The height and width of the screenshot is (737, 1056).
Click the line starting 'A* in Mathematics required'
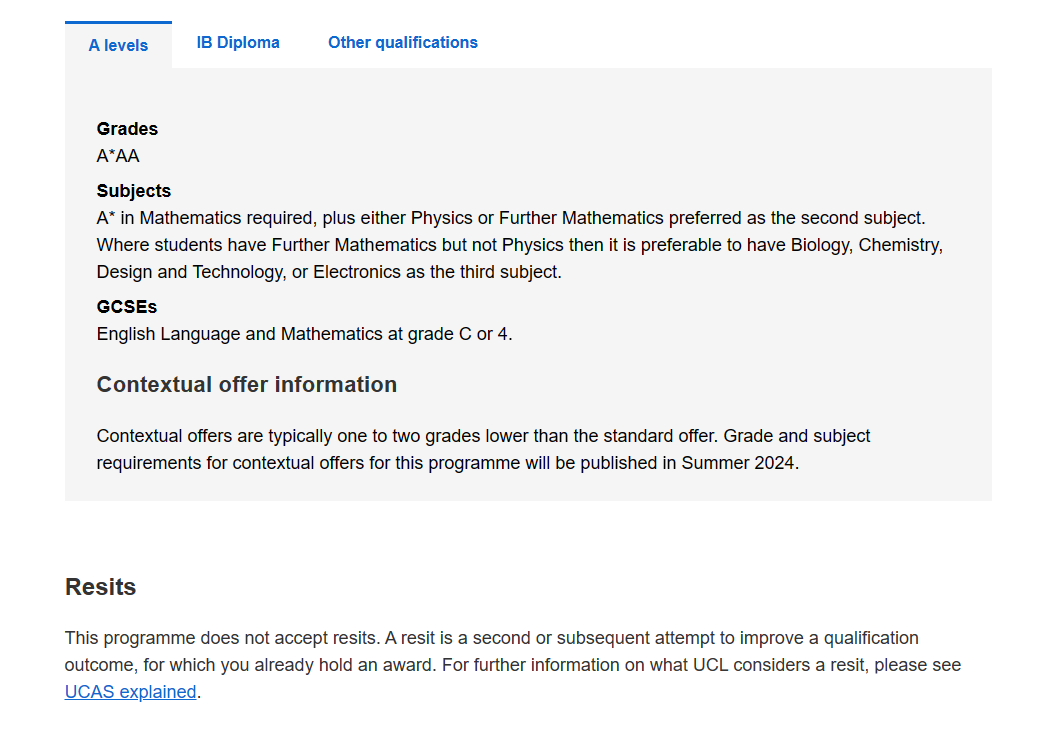(511, 218)
